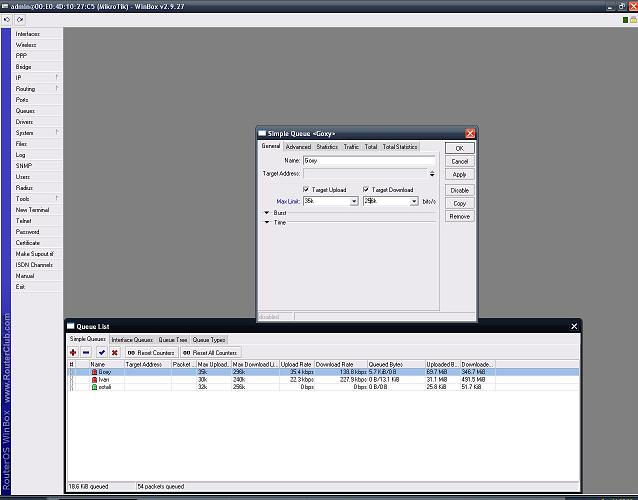Select the ostali row in queue list
This screenshot has height=500, width=638.
tap(323, 387)
